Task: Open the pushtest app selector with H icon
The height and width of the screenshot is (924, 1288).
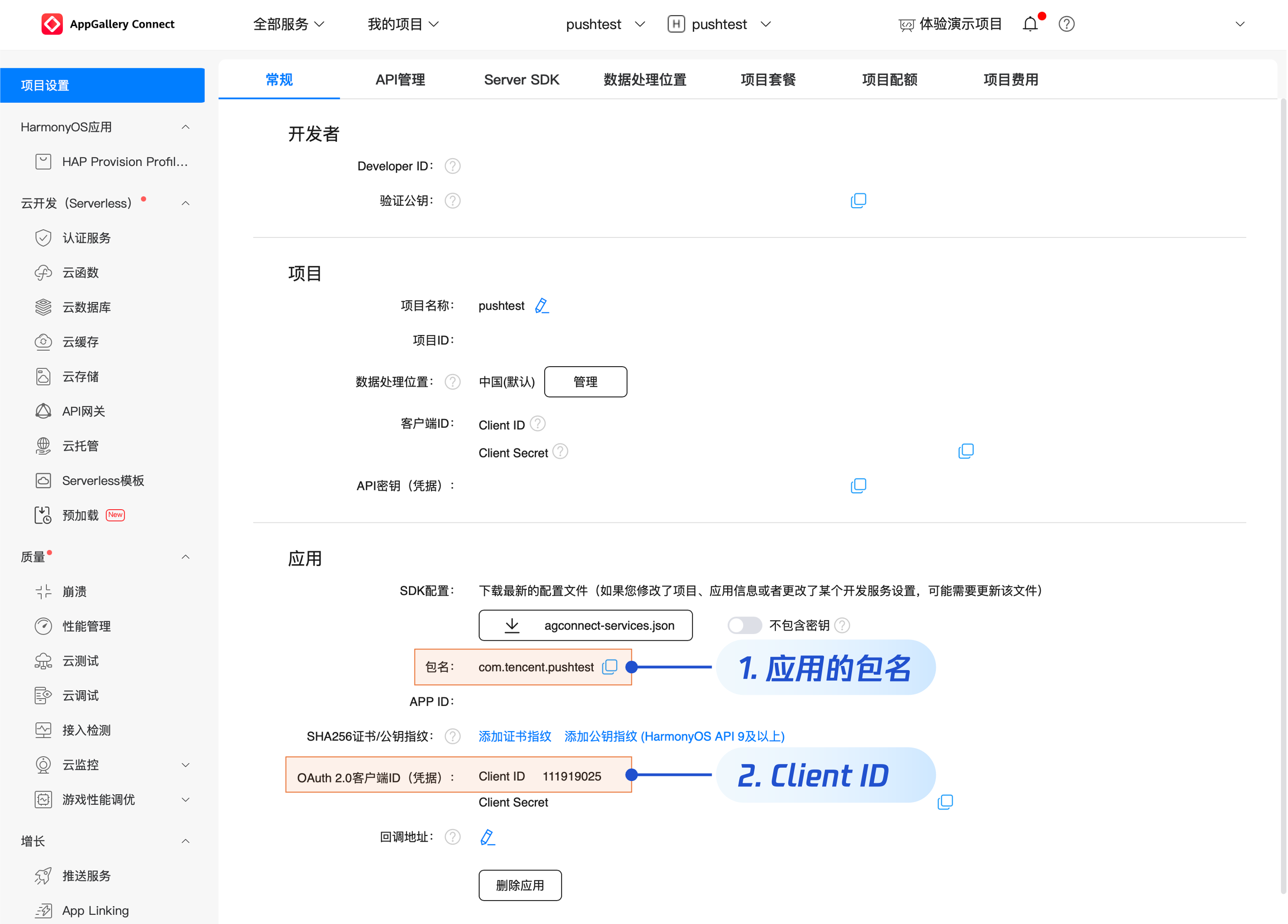Action: [719, 24]
